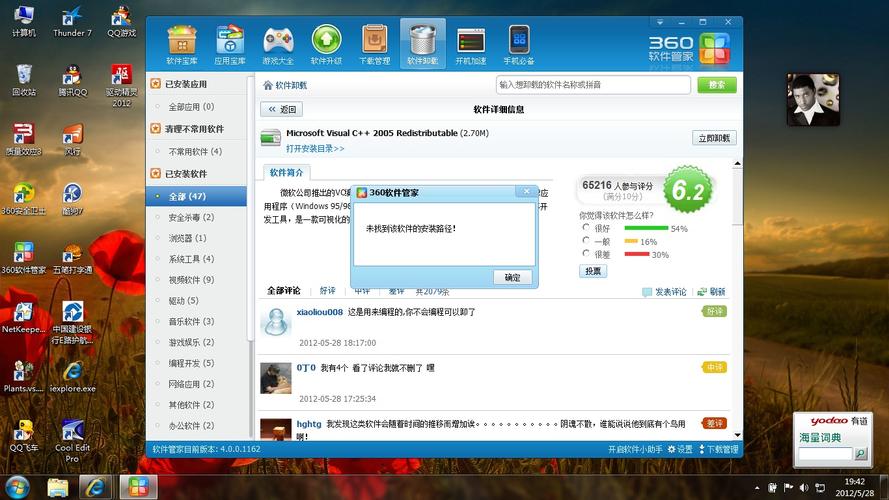Open QQ游戏 desktop icon

pyautogui.click(x=121, y=21)
